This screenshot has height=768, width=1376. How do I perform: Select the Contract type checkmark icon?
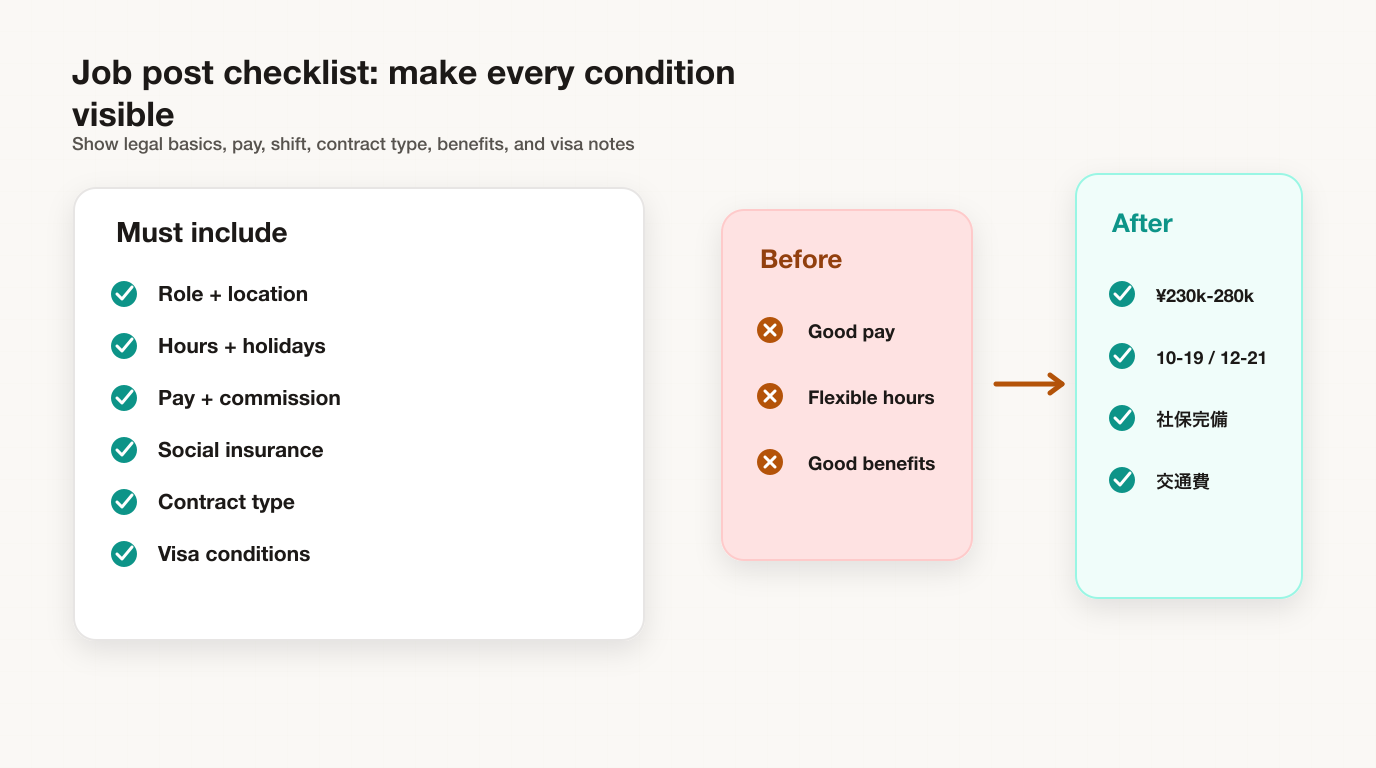click(124, 502)
